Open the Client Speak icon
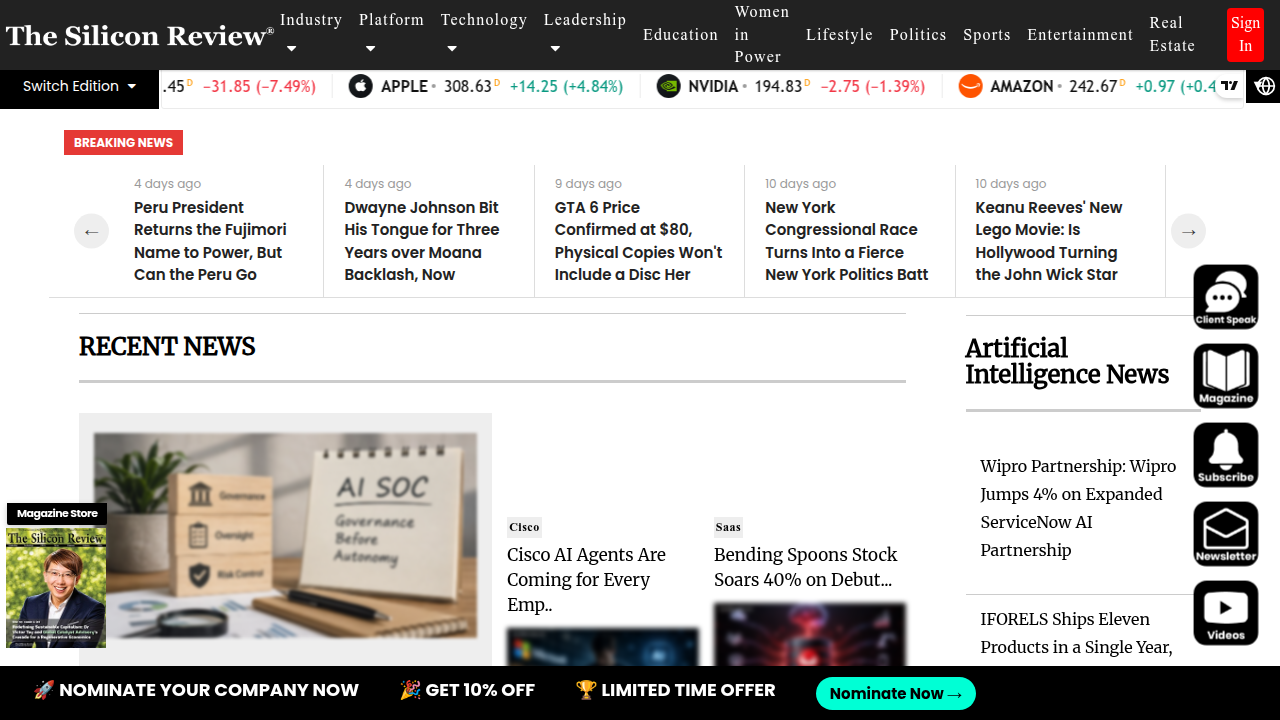This screenshot has width=1280, height=720. click(x=1226, y=297)
